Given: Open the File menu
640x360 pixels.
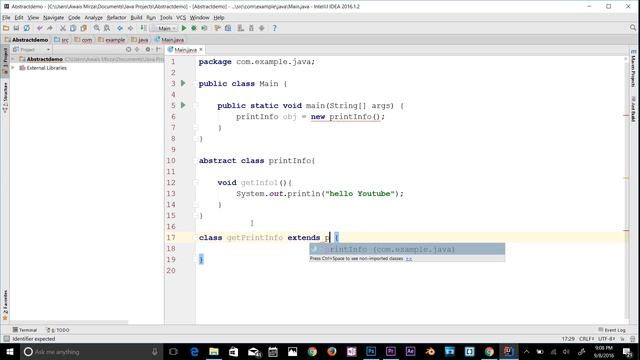Looking at the screenshot, I should 6,18.
